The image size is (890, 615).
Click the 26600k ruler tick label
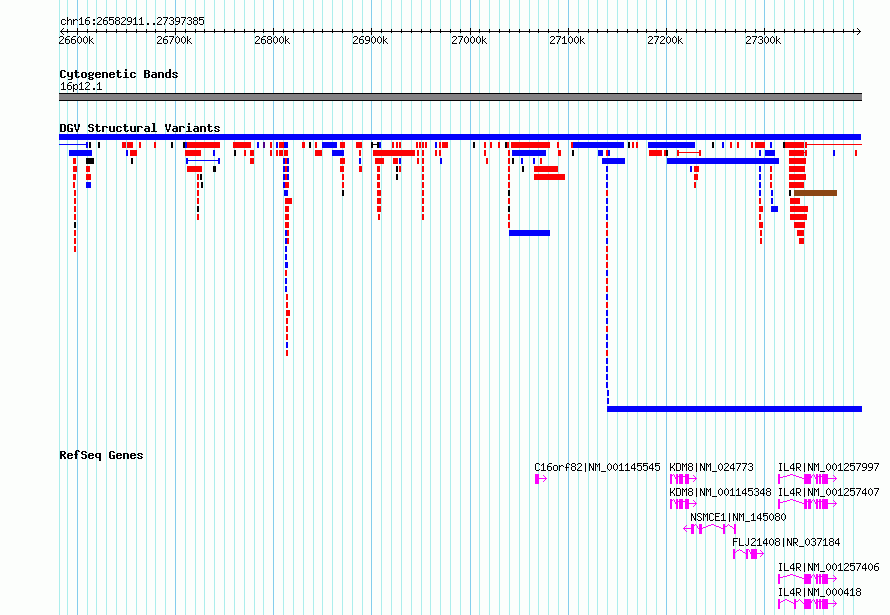coord(77,40)
